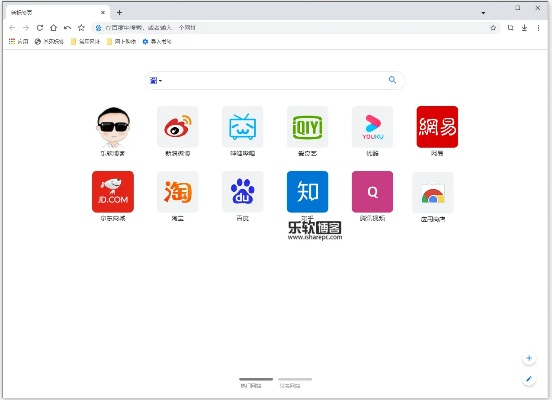Open downloads via download arrow icon
Image resolution: width=552 pixels, height=400 pixels.
coord(524,27)
